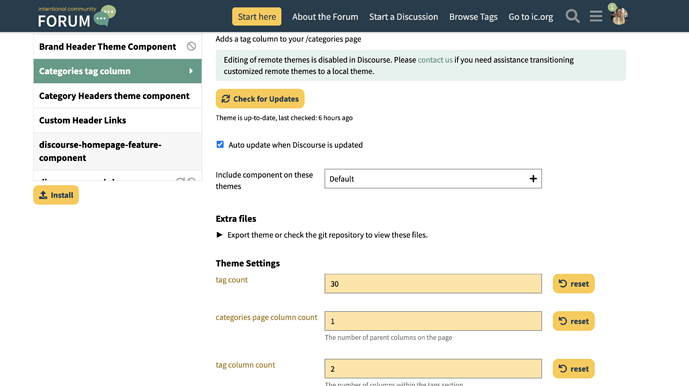
Task: Open the hamburger menu icon
Action: tap(596, 16)
